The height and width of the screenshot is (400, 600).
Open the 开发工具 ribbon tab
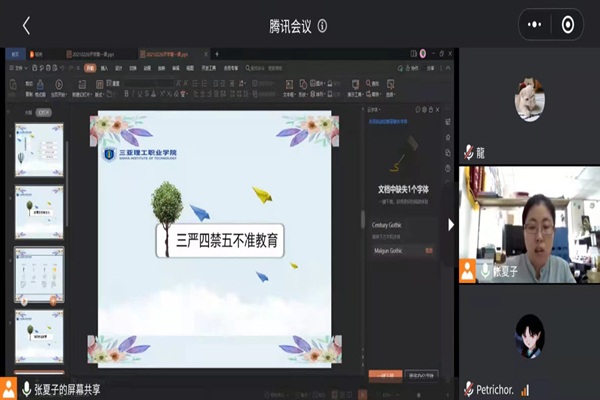(209, 68)
